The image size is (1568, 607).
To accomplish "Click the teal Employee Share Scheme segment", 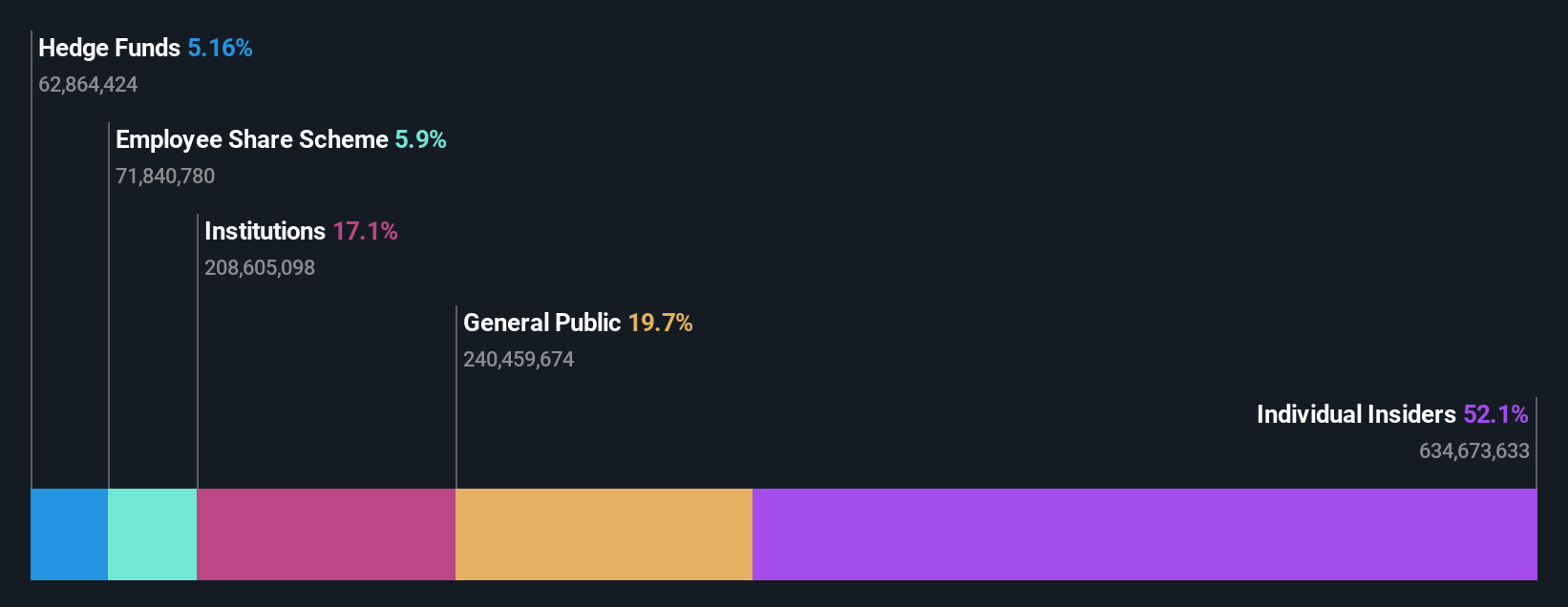I will pyautogui.click(x=152, y=534).
